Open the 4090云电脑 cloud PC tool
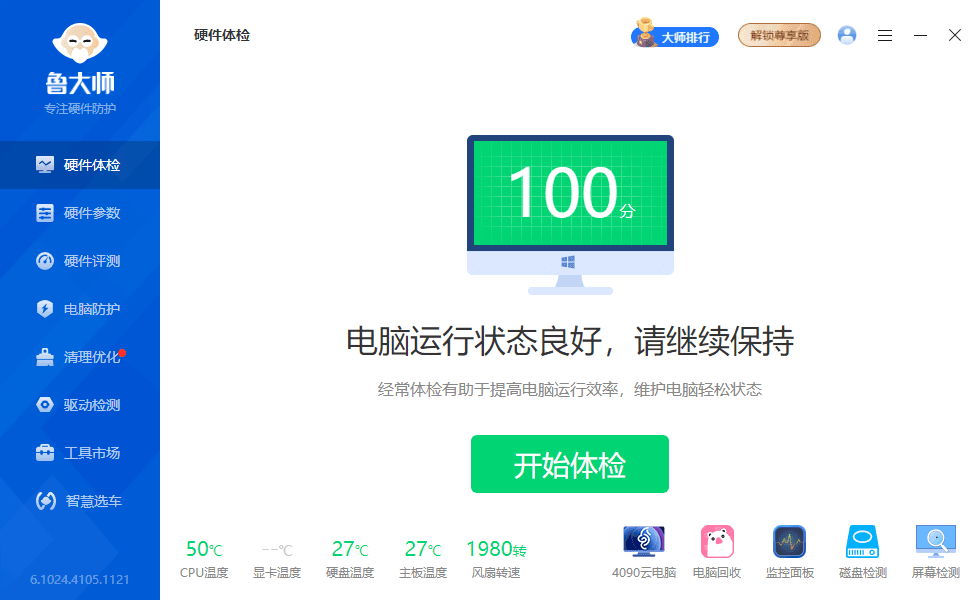 [x=644, y=549]
